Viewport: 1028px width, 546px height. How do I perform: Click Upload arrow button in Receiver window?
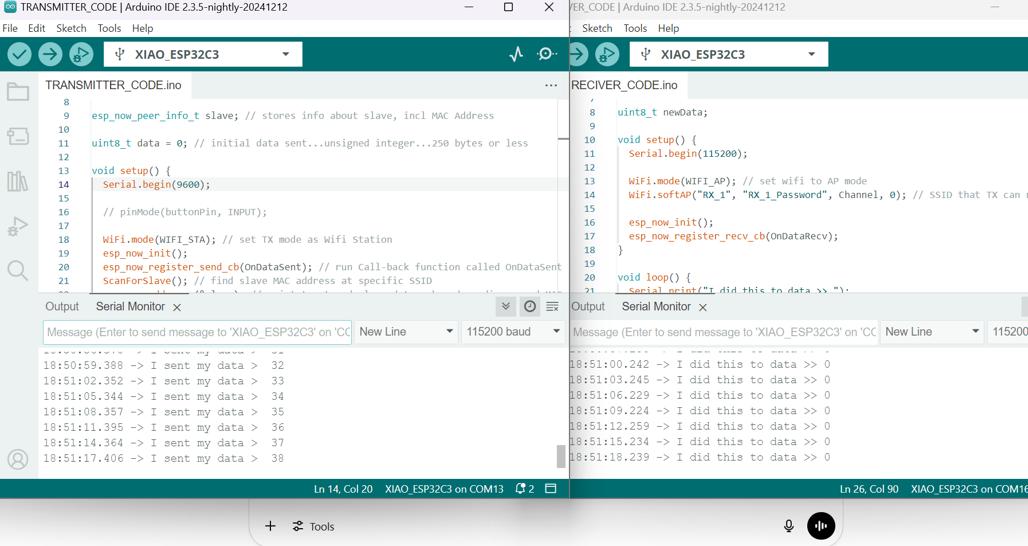576,54
